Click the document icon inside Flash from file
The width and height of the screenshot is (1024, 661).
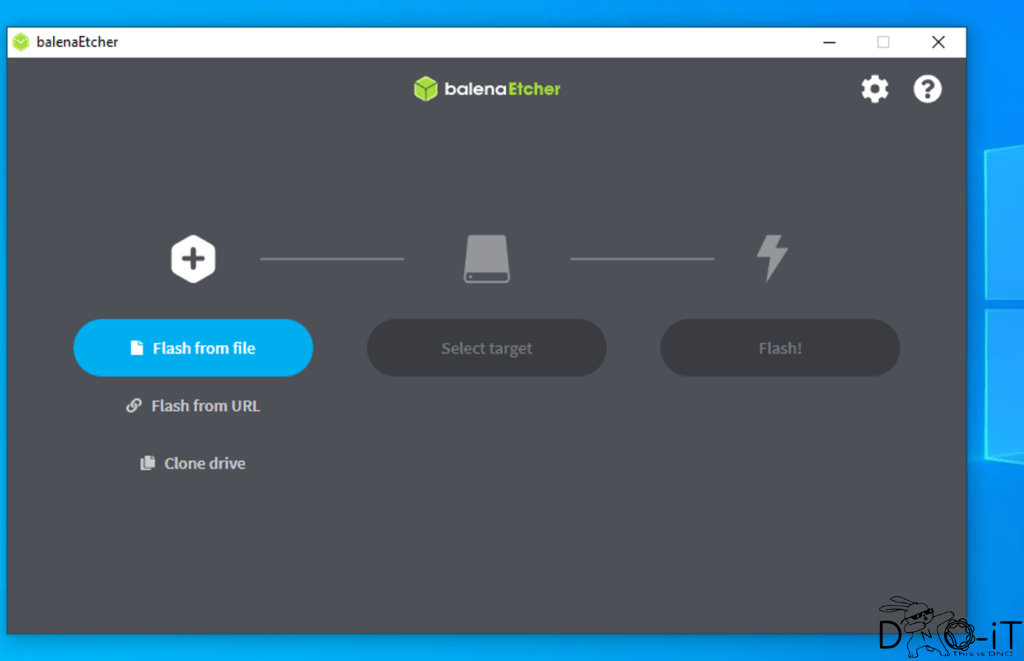[x=137, y=348]
